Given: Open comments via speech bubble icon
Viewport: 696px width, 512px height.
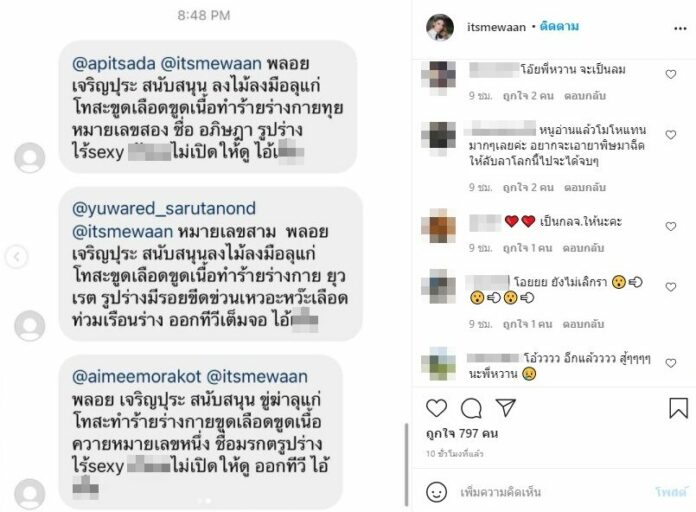Looking at the screenshot, I should point(471,408).
